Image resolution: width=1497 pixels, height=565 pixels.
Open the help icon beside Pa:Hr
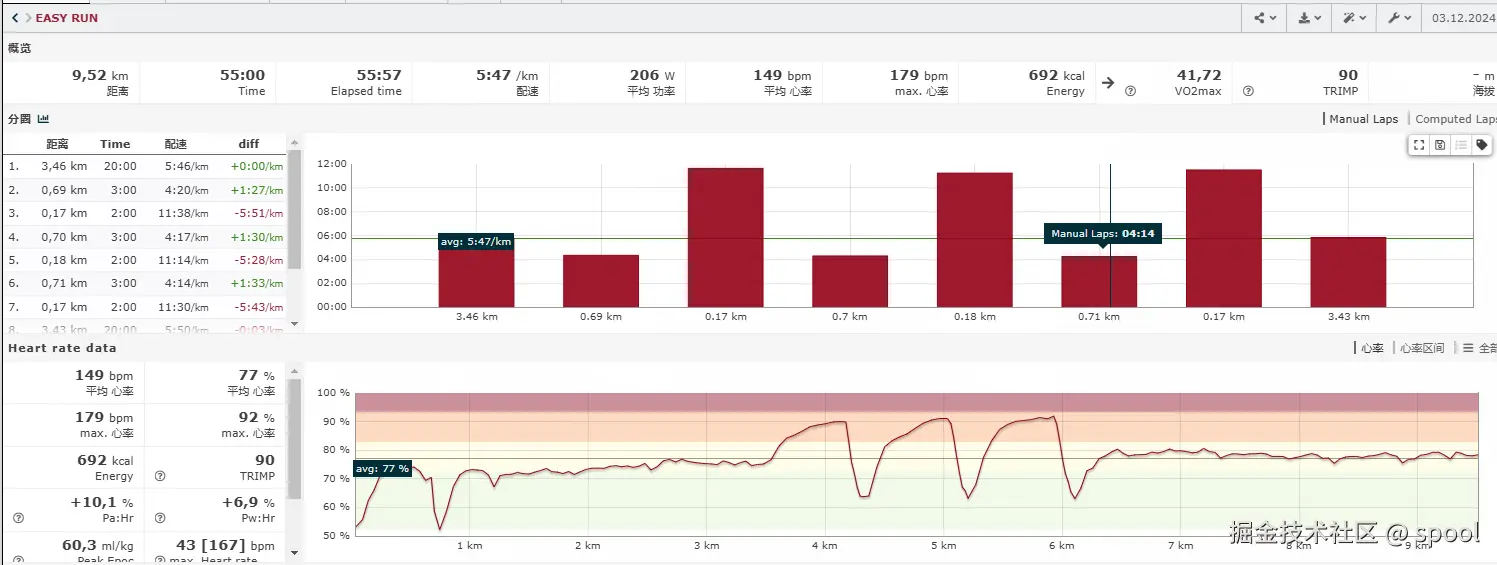pos(18,518)
